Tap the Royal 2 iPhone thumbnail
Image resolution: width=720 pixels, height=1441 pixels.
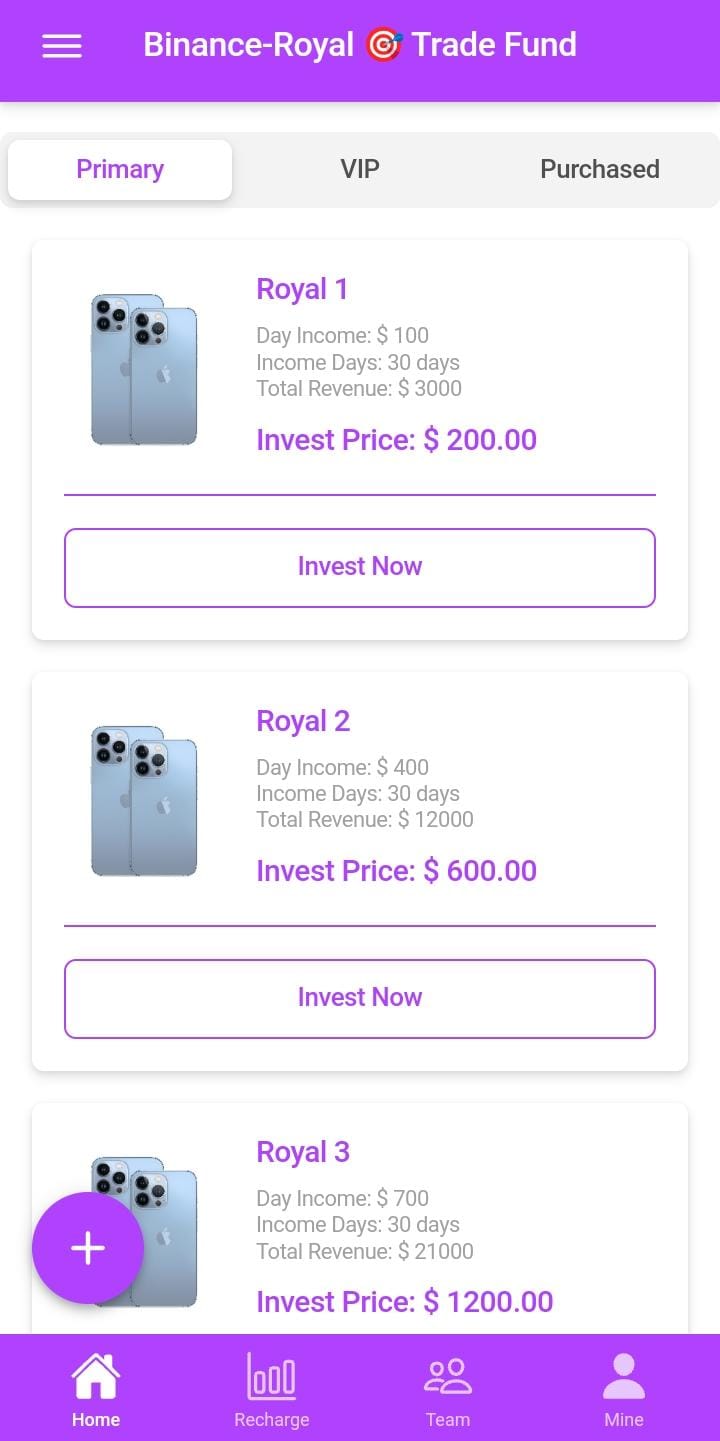[144, 802]
